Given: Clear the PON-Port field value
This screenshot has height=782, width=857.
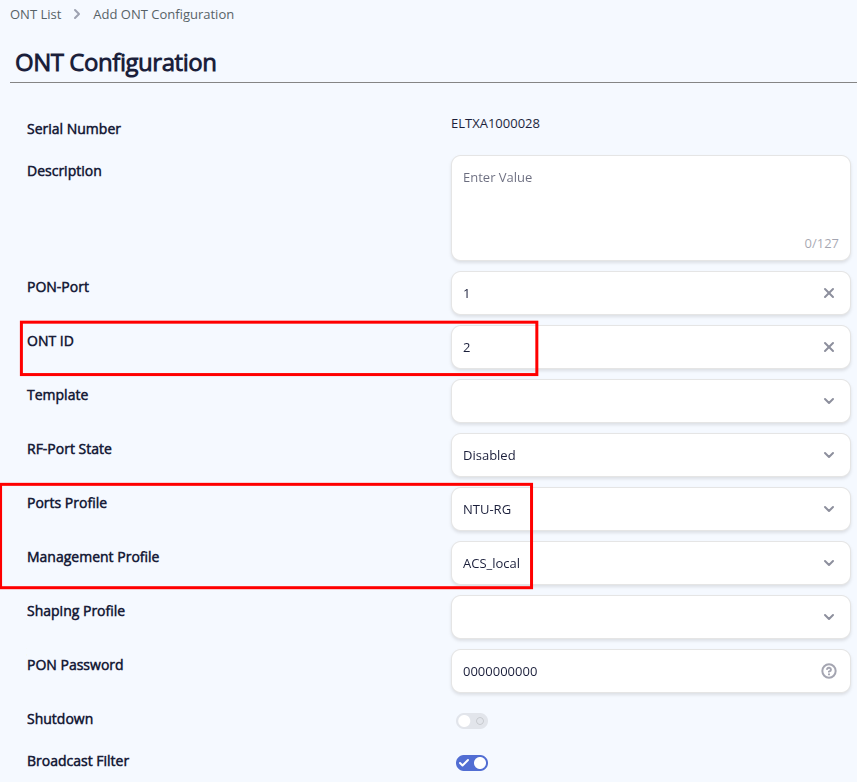Looking at the screenshot, I should pos(828,293).
